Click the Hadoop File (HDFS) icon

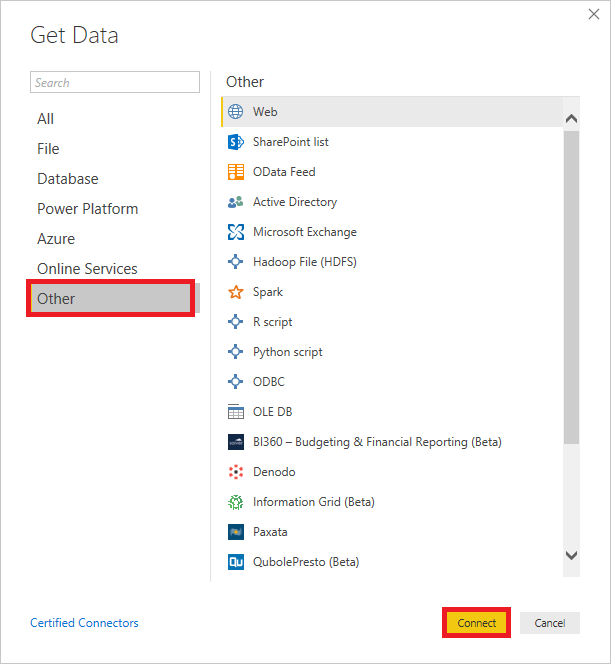(235, 262)
